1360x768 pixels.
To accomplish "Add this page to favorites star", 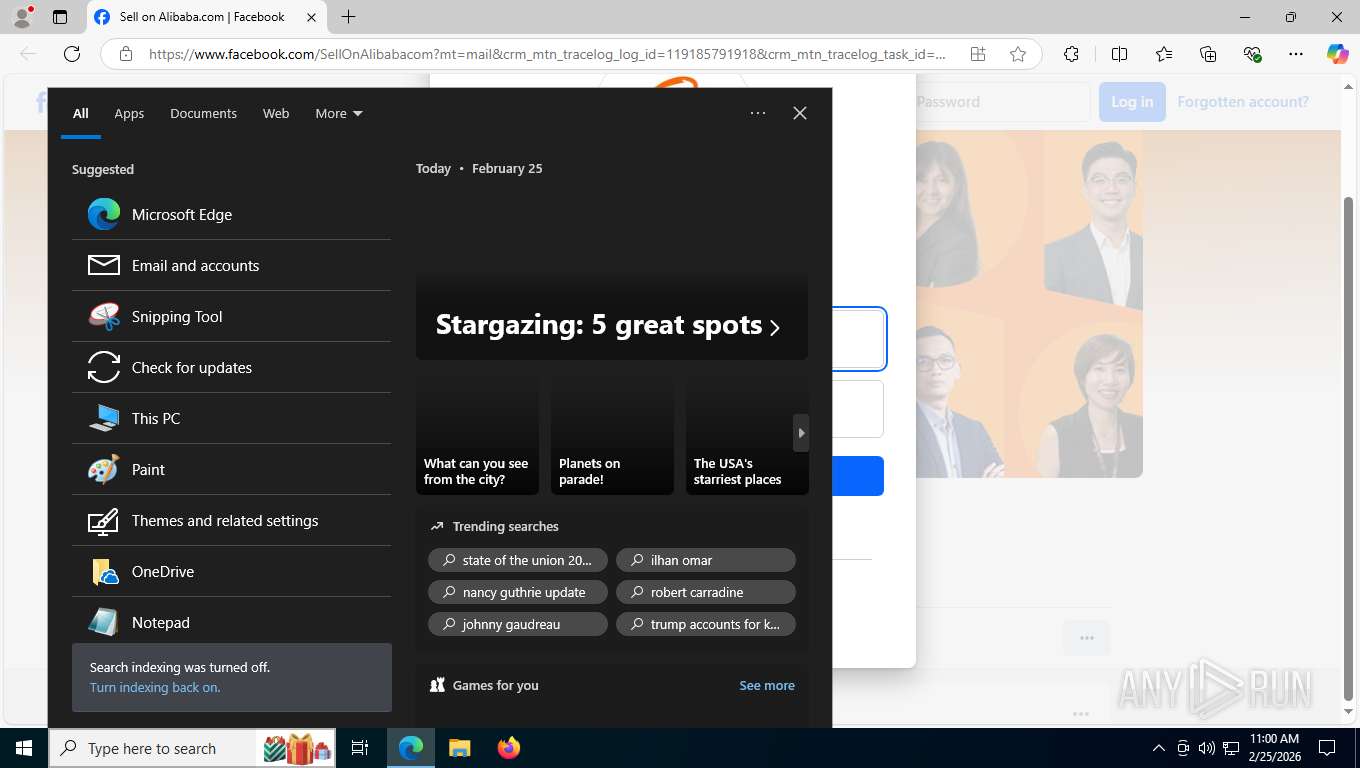I will tap(1018, 54).
